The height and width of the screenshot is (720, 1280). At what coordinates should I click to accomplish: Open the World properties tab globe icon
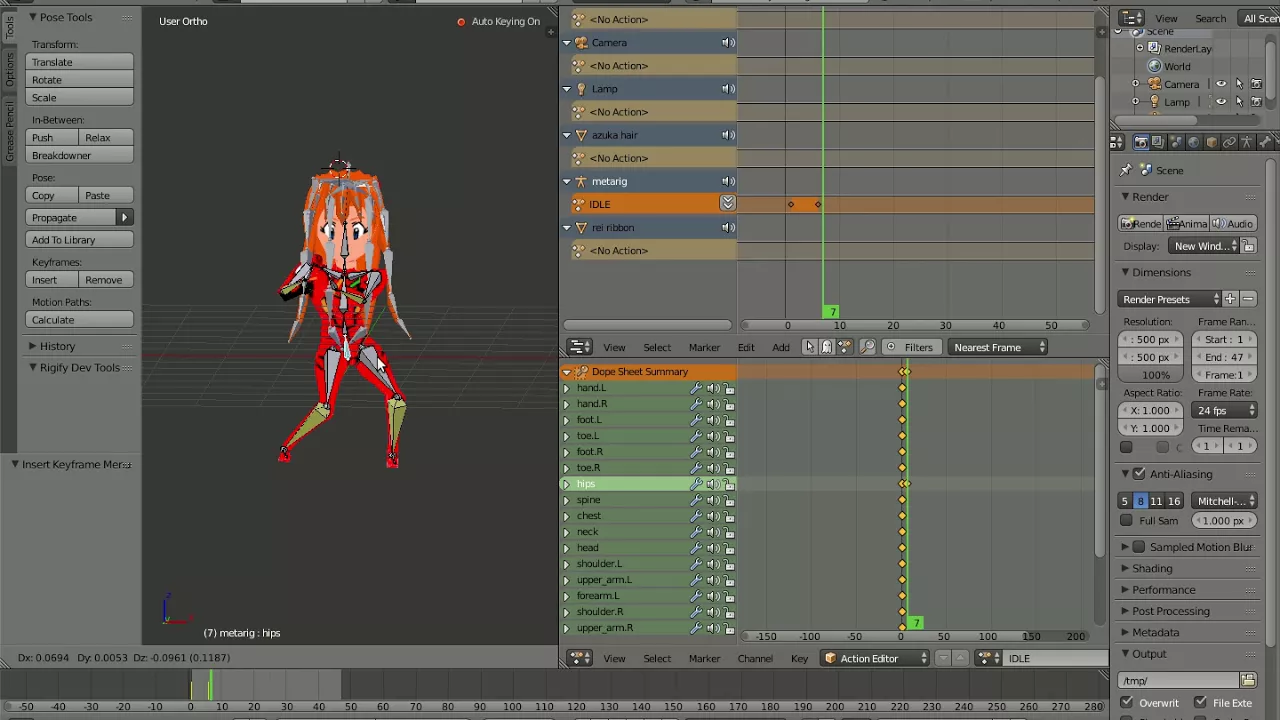click(x=1193, y=142)
